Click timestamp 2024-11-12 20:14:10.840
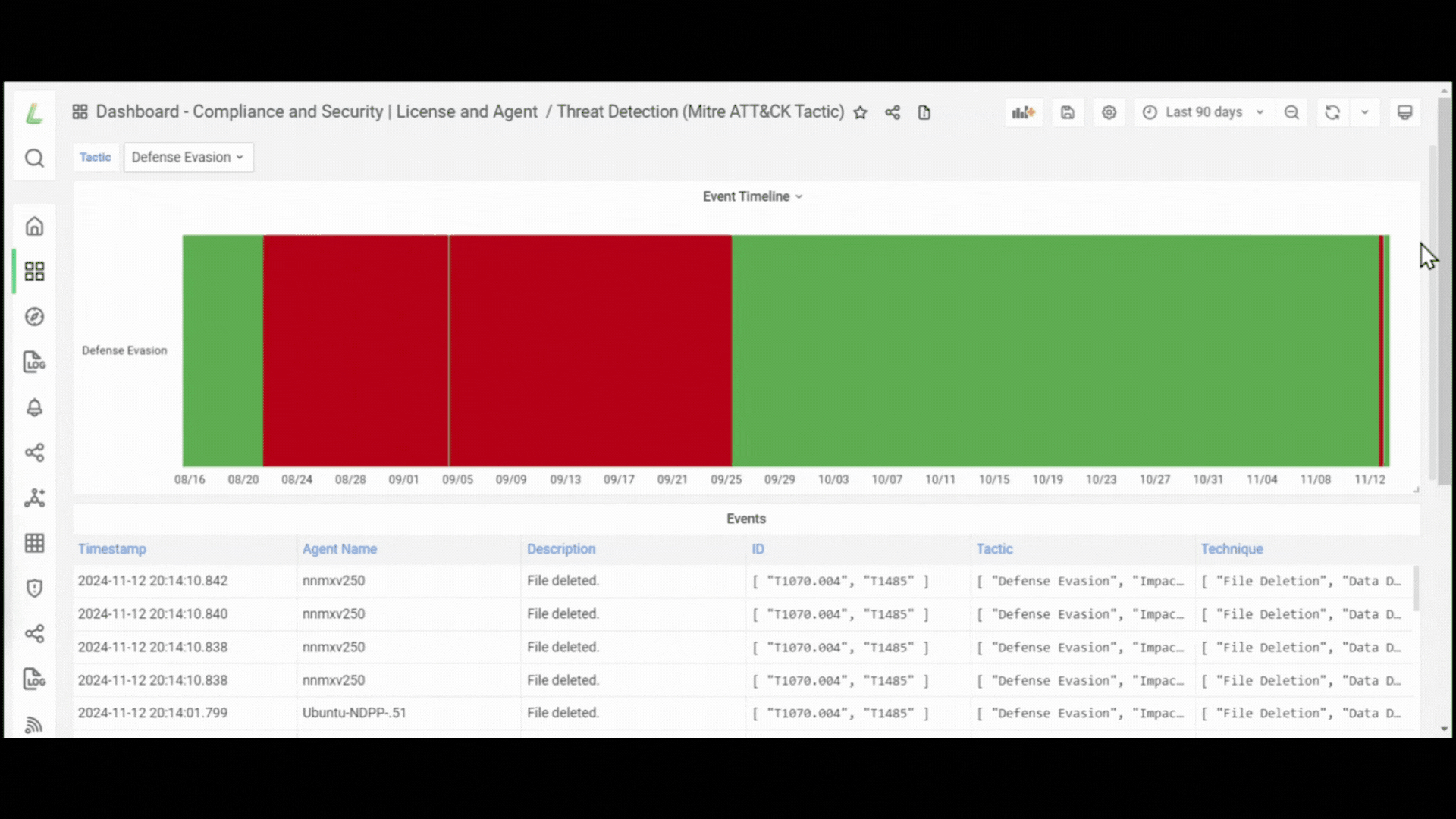Screen dimensions: 1456x819 click(x=152, y=614)
